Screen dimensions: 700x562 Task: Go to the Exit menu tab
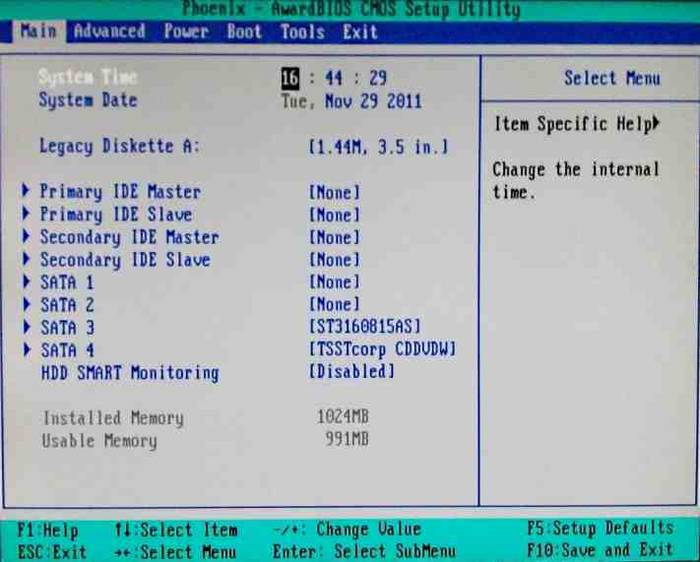click(x=360, y=32)
